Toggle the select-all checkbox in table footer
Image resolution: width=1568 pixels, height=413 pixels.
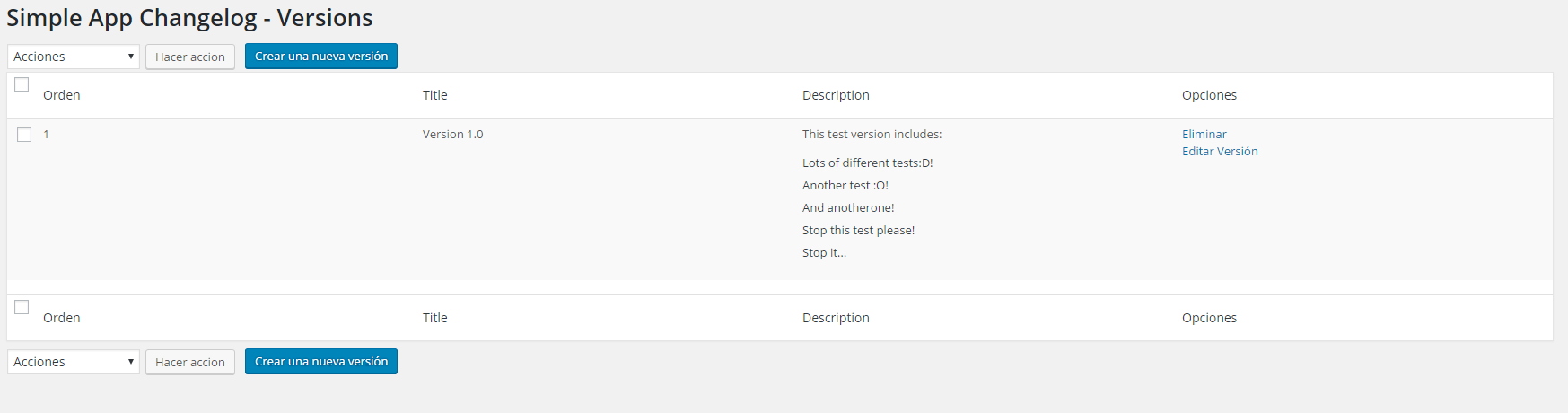(x=22, y=307)
